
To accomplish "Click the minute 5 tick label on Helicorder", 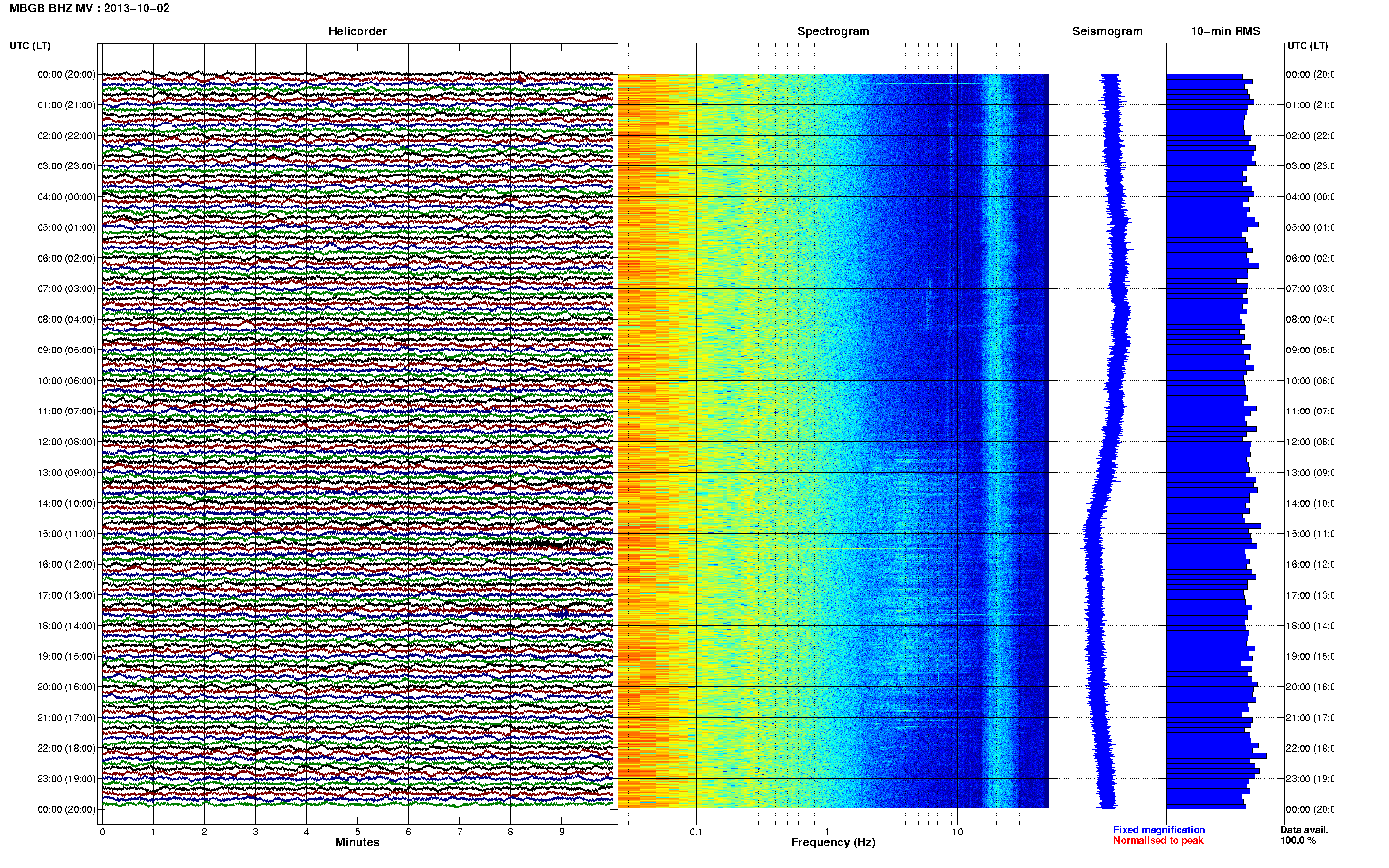I will coord(357,832).
